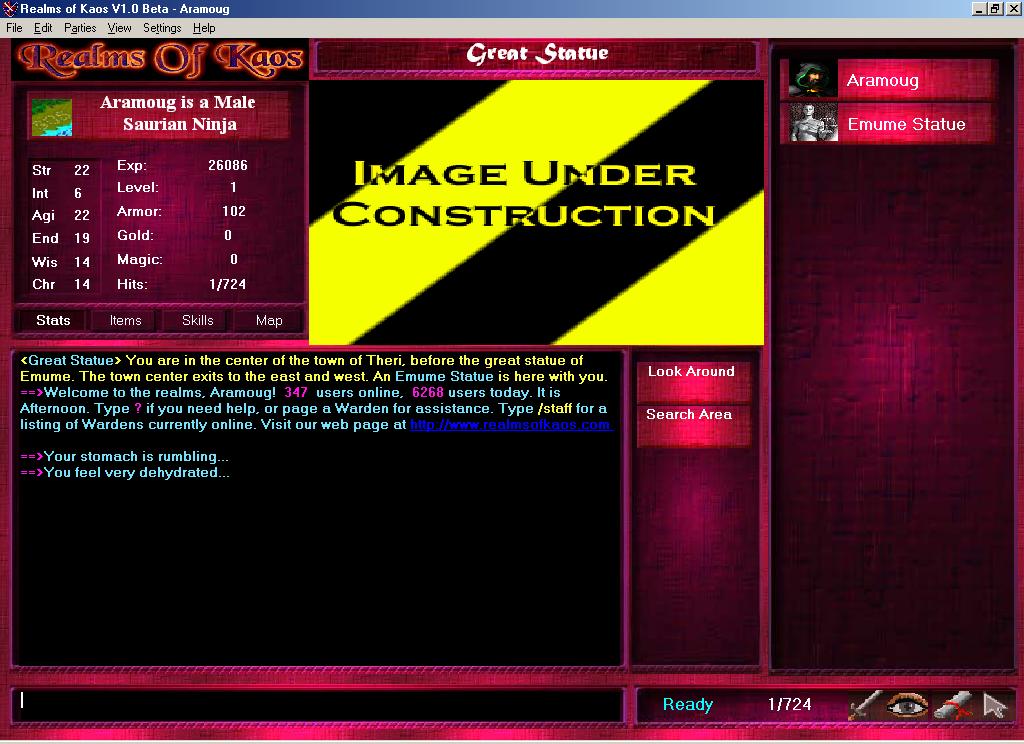Click the Ready status text
The image size is (1024, 744).
pos(688,704)
